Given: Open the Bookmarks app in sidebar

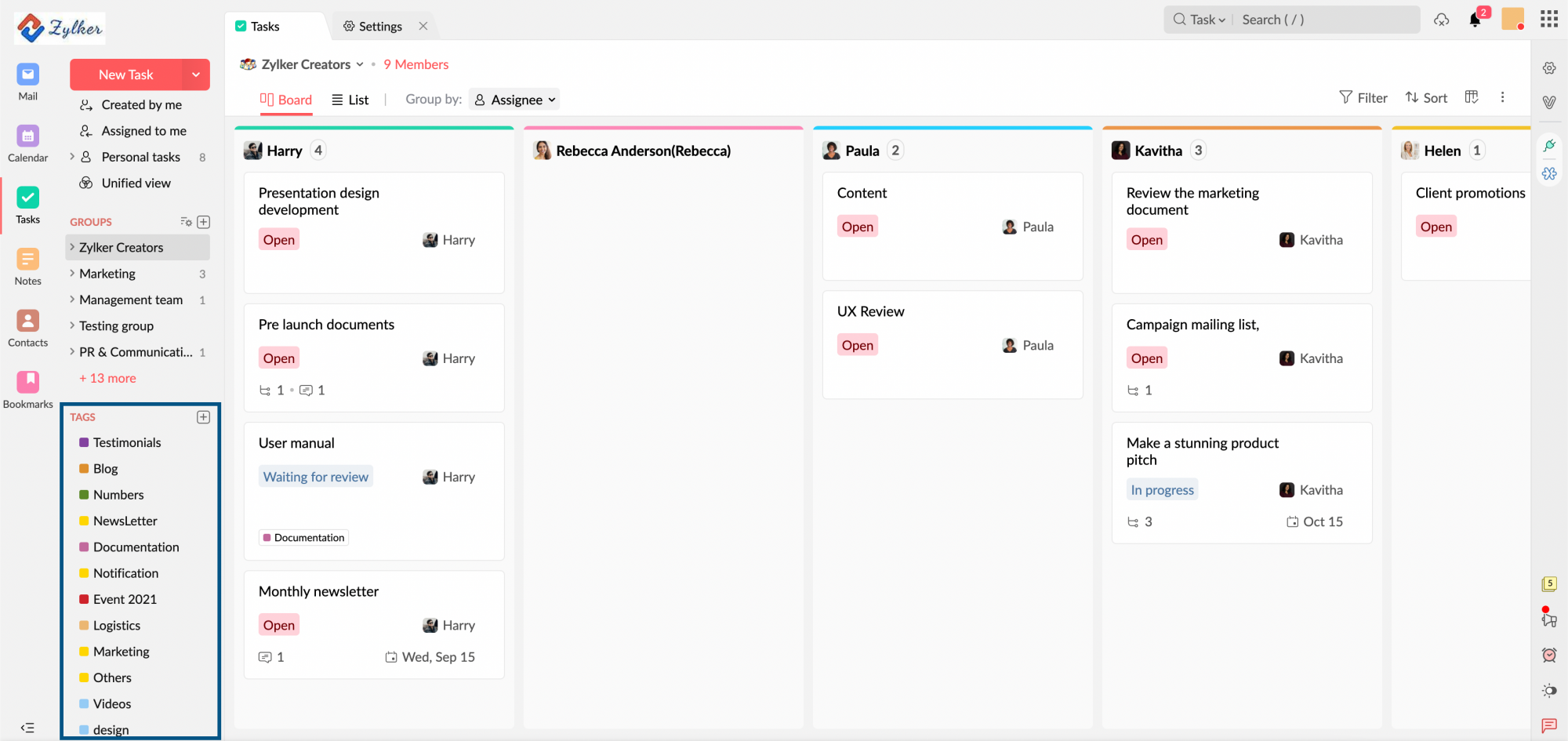Looking at the screenshot, I should [27, 390].
